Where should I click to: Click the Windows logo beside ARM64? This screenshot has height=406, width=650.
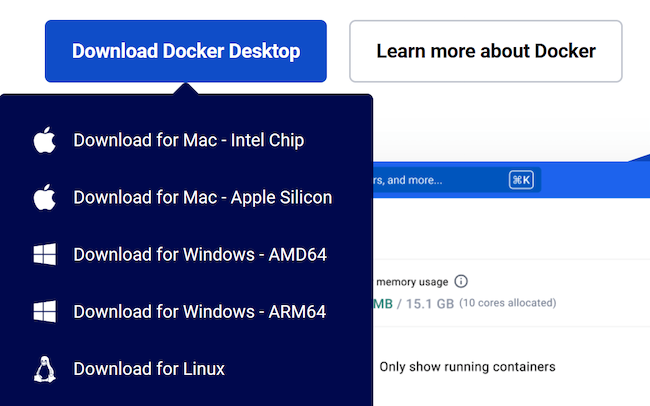pyautogui.click(x=45, y=311)
